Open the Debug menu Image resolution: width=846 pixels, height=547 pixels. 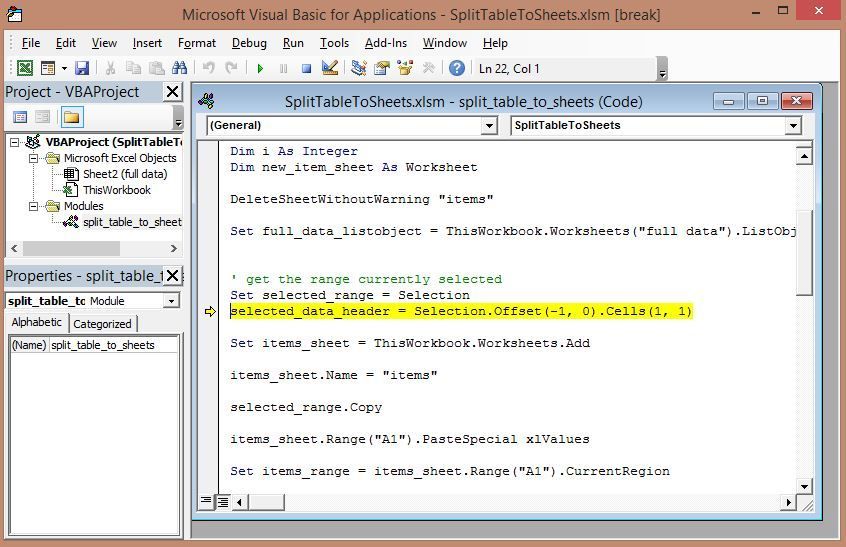(249, 43)
